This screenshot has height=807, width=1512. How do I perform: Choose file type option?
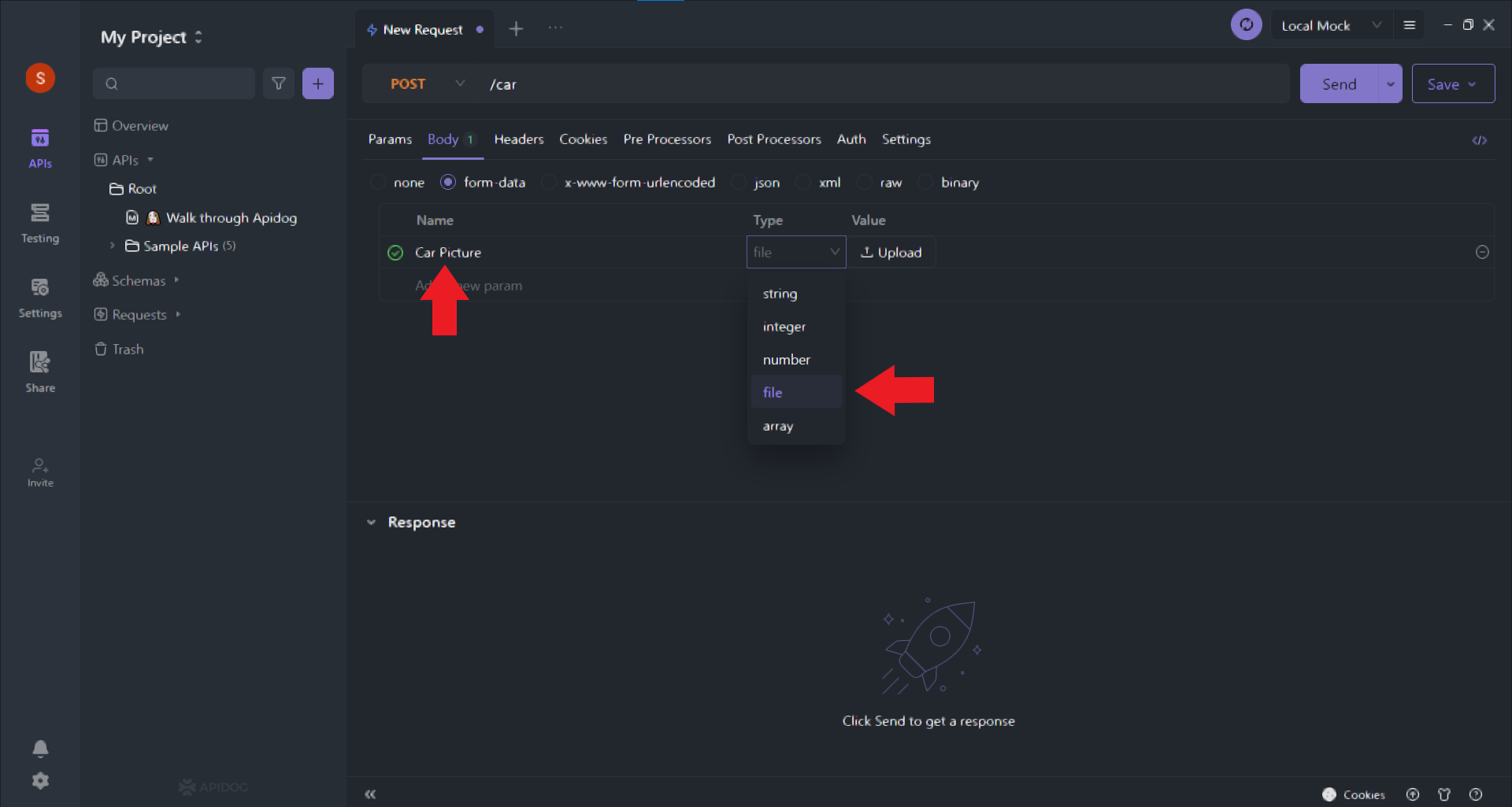coord(796,392)
